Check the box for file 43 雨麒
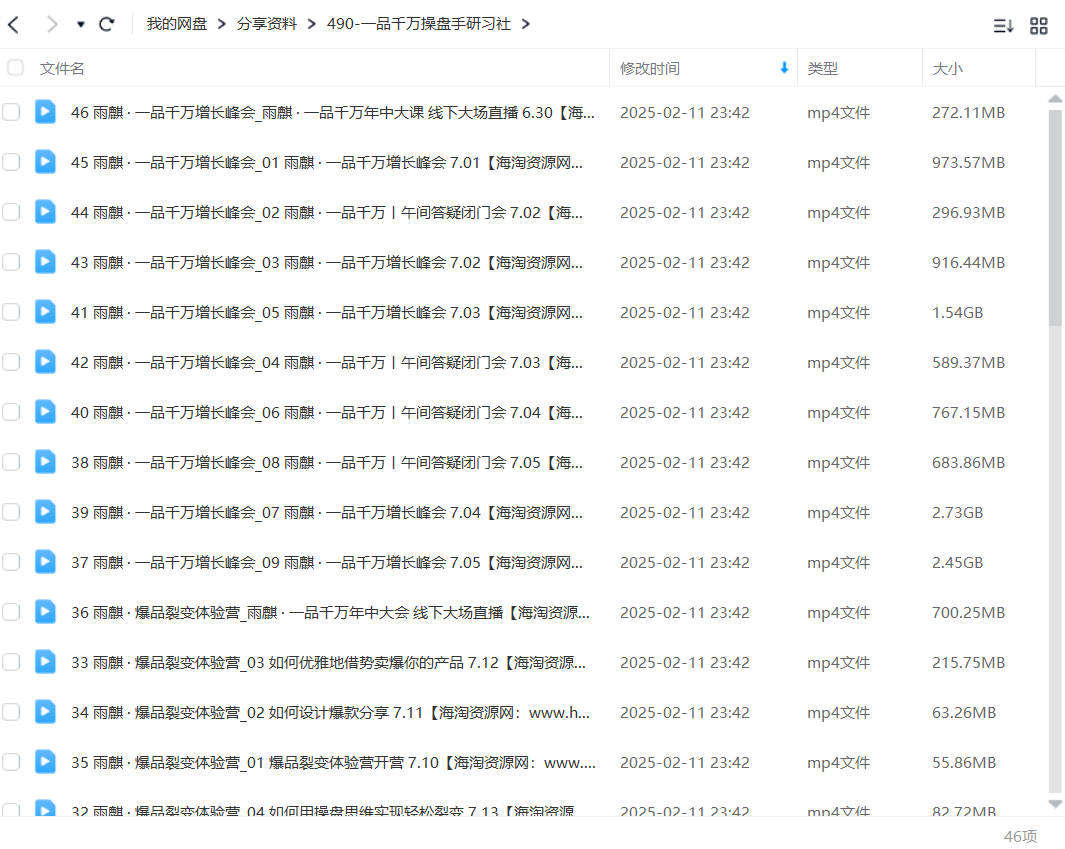This screenshot has width=1065, height=849. pyautogui.click(x=11, y=262)
